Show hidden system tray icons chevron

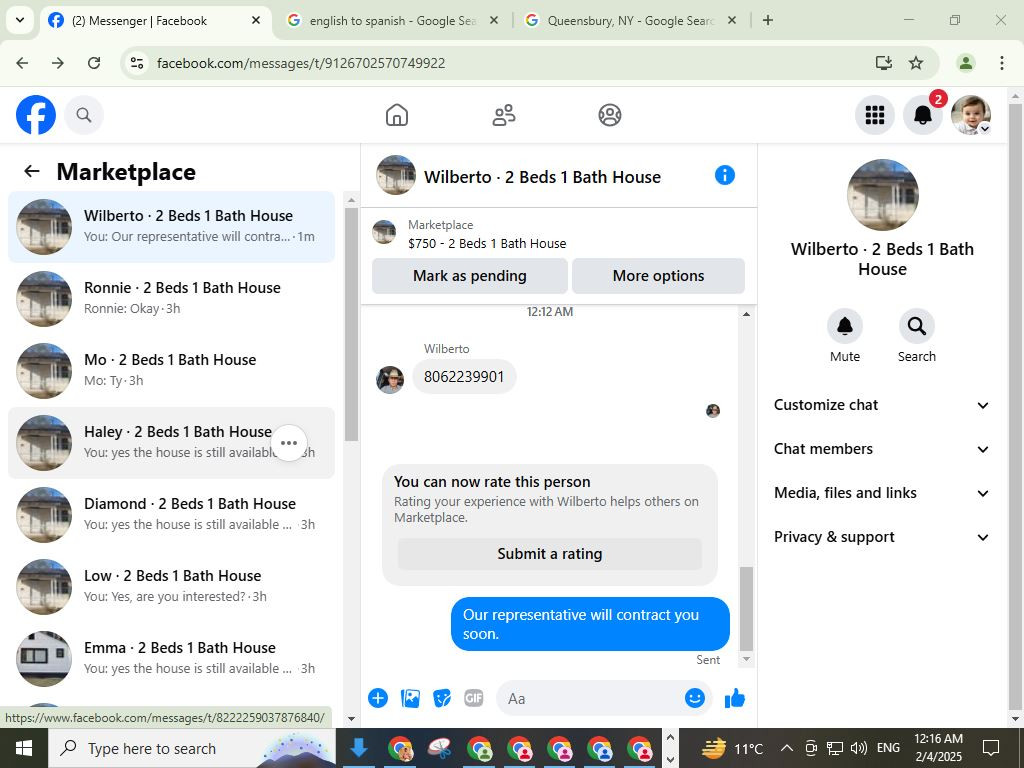(x=787, y=748)
